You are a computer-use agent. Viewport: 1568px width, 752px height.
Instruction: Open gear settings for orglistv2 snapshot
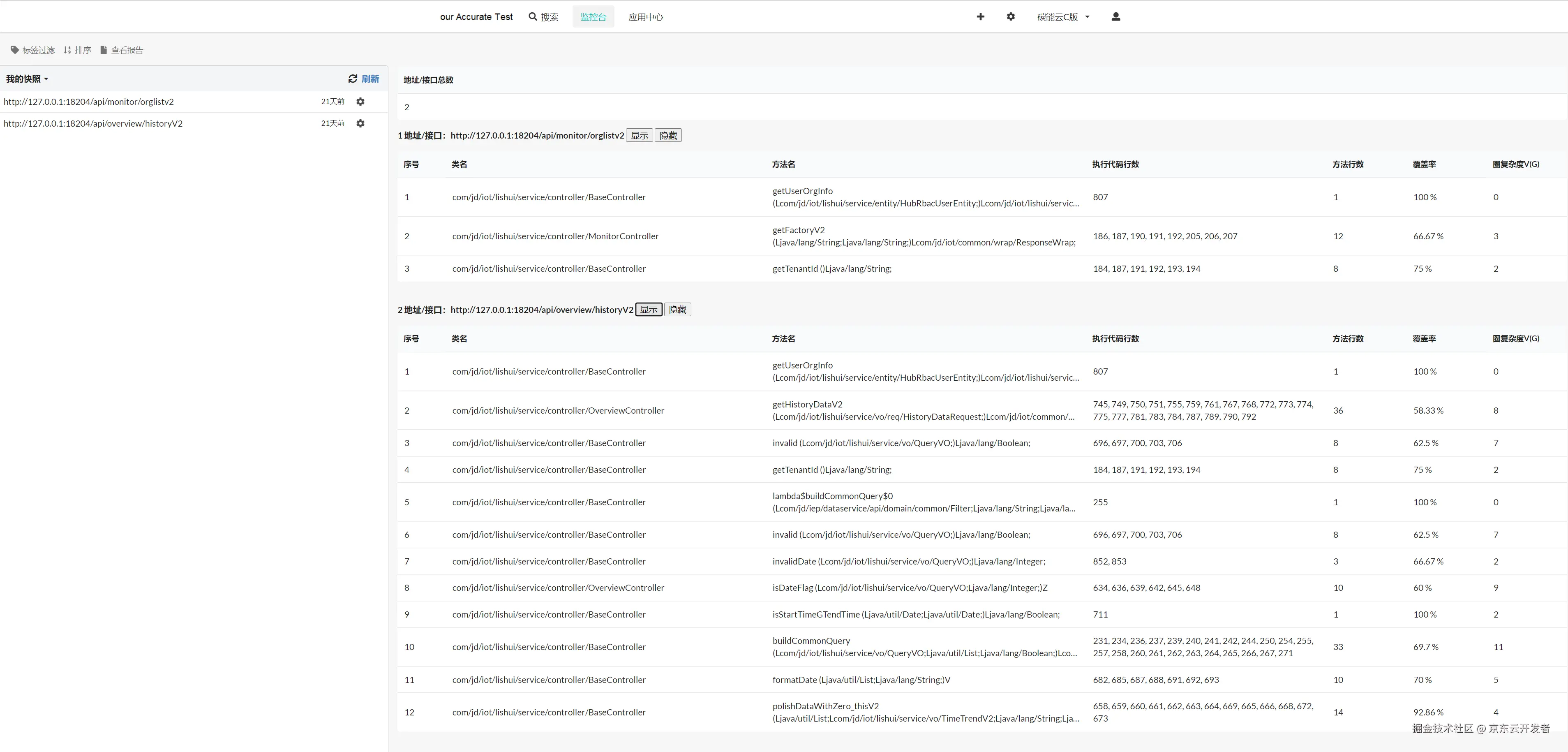[x=360, y=102]
